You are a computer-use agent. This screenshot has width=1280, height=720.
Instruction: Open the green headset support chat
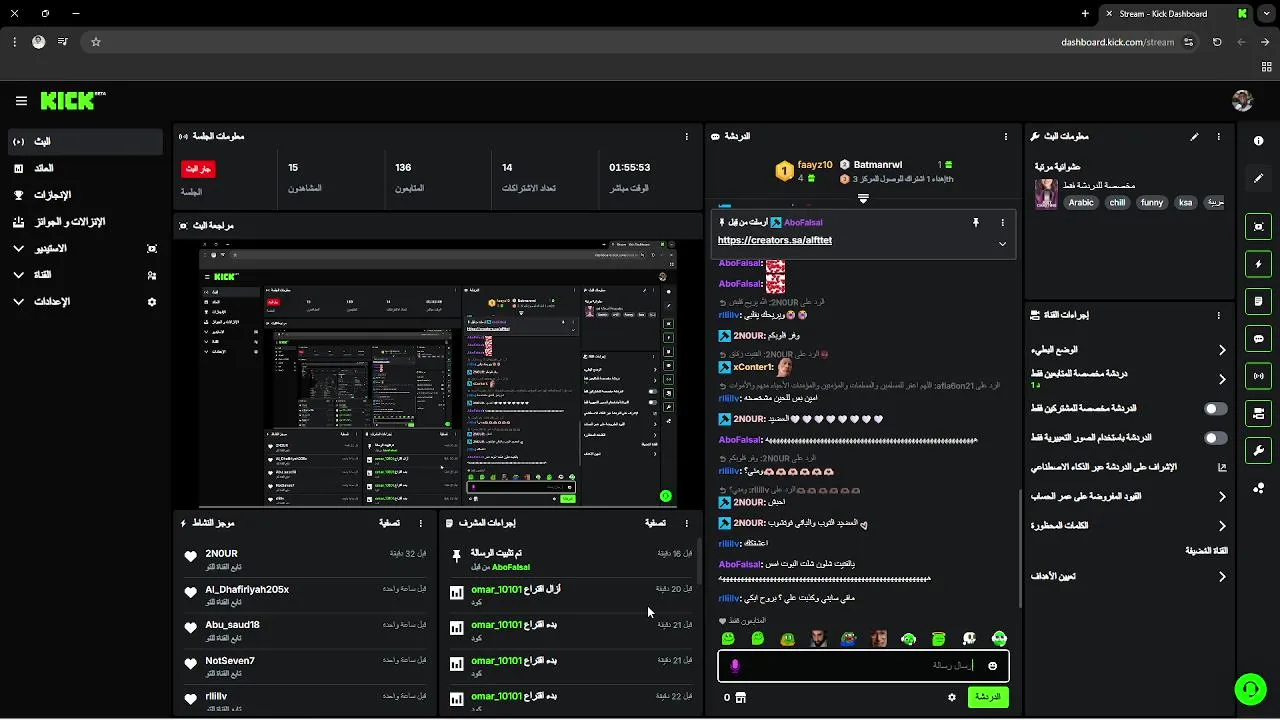click(1249, 688)
